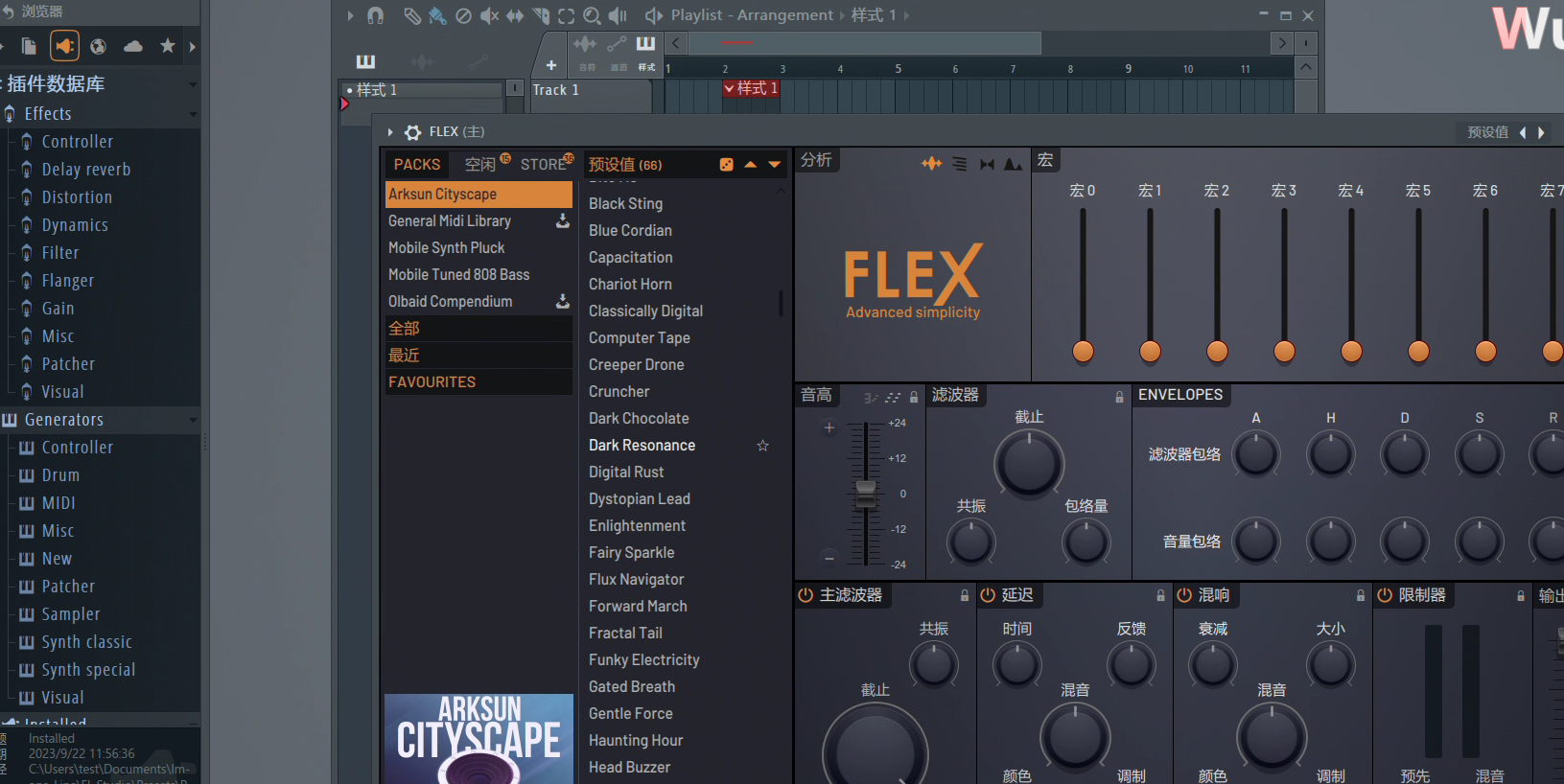Select Arksun Cityscape pack
Viewport: 1564px width, 784px height.
coord(479,195)
